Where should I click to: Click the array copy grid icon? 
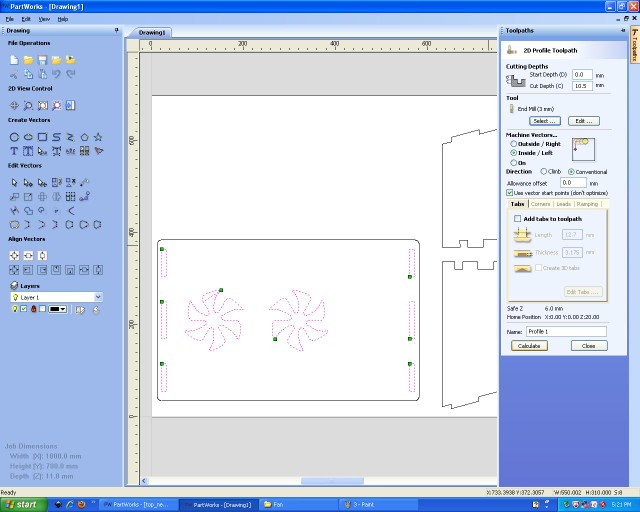coord(71,197)
